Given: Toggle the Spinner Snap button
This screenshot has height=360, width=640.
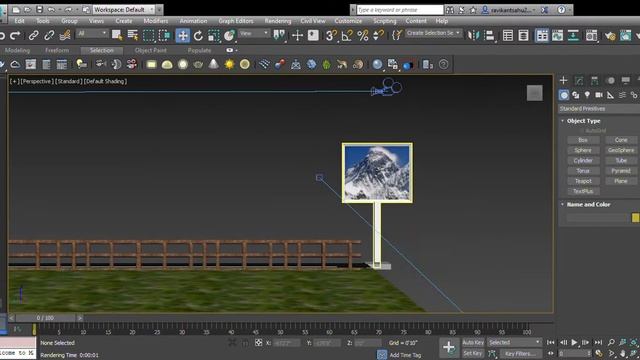Looking at the screenshot, I should [378, 36].
